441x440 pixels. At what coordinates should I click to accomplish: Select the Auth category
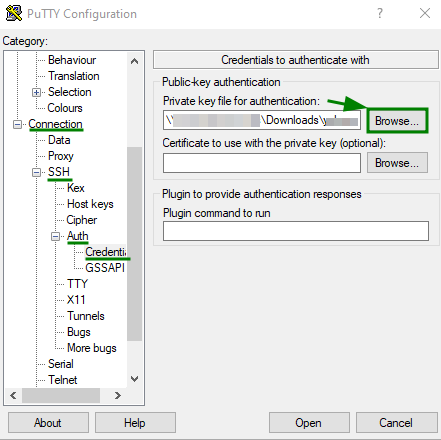(x=77, y=236)
